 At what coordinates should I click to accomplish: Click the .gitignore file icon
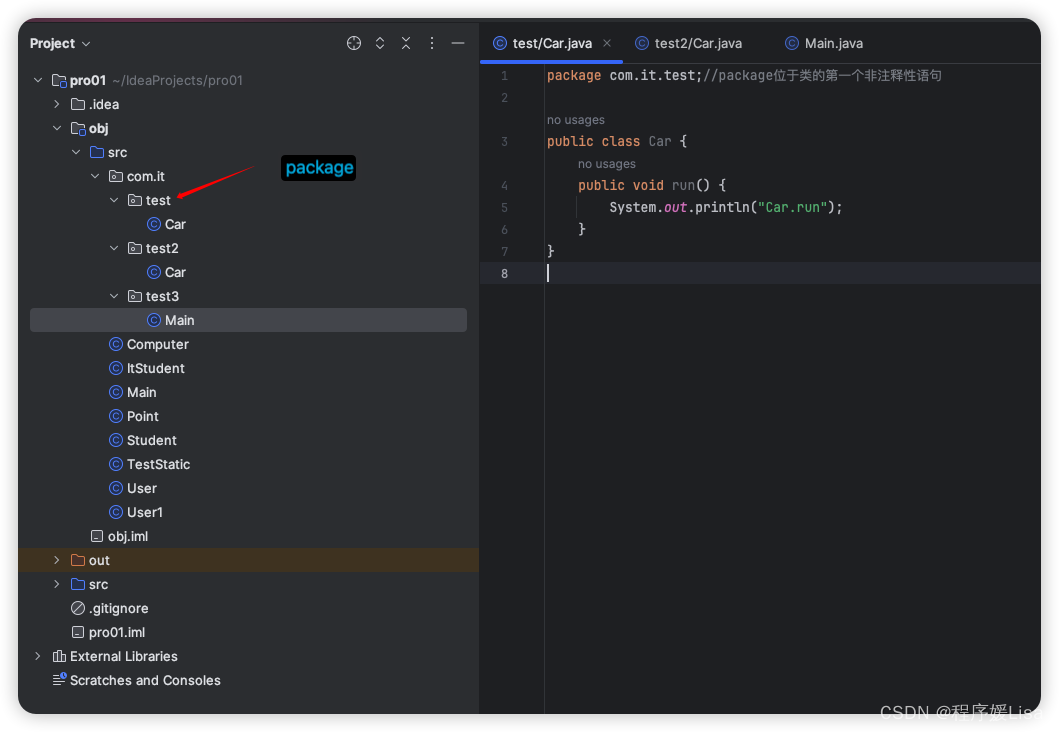click(78, 608)
